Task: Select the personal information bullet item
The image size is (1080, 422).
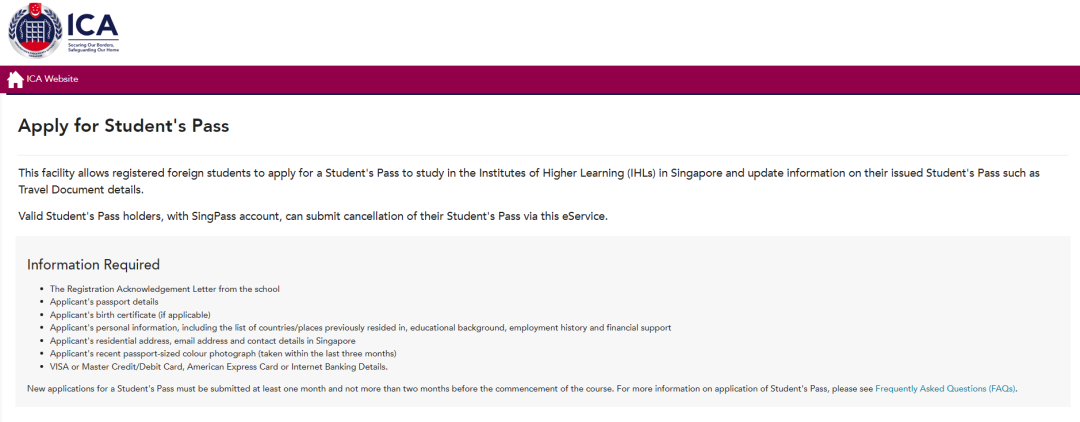Action: (360, 328)
